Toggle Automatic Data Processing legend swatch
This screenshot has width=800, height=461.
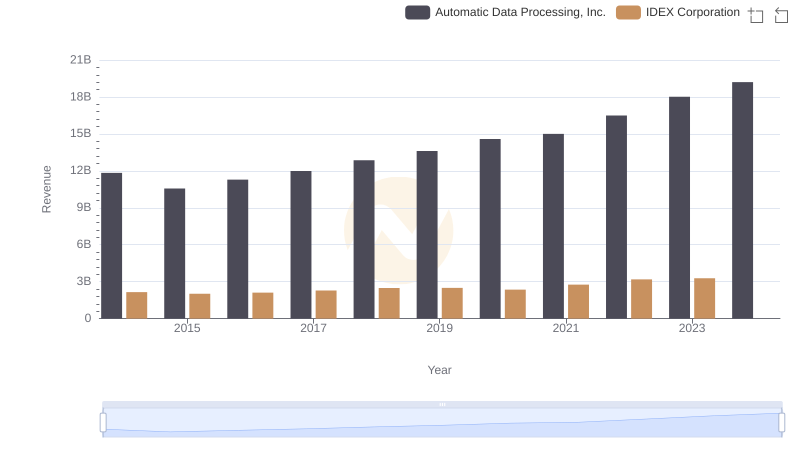point(417,12)
